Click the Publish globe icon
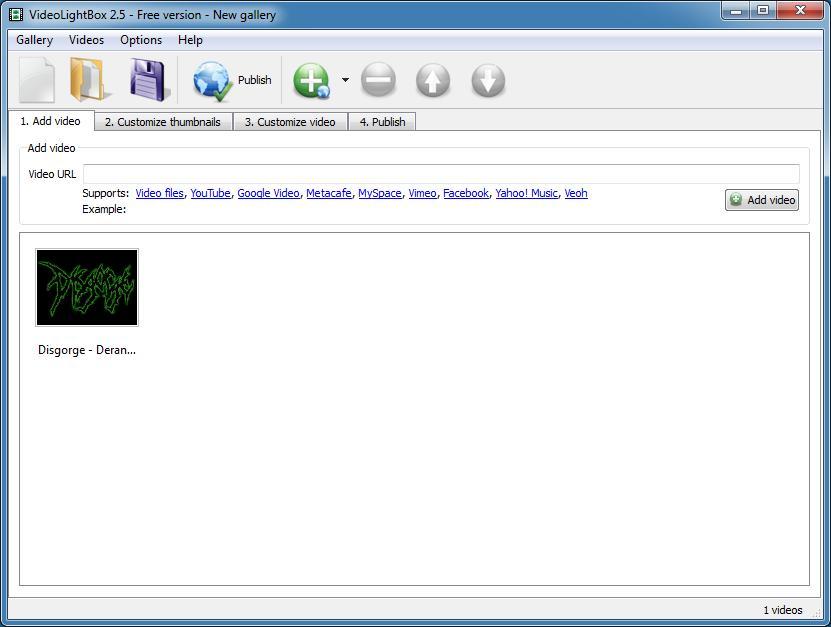The height and width of the screenshot is (627, 831). [213, 81]
